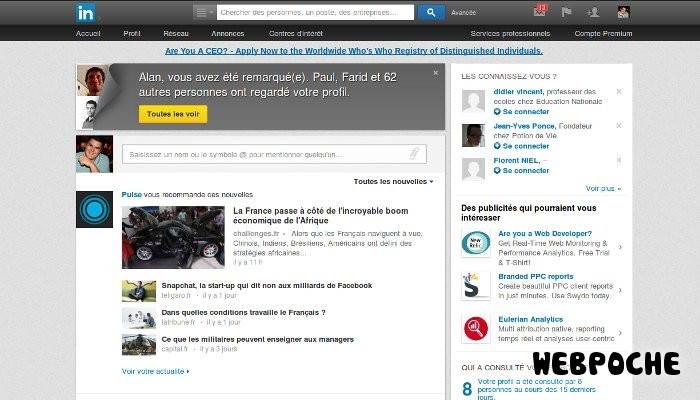Open the latribune.fr article thumbnail
This screenshot has width=700, height=400.
139,318
